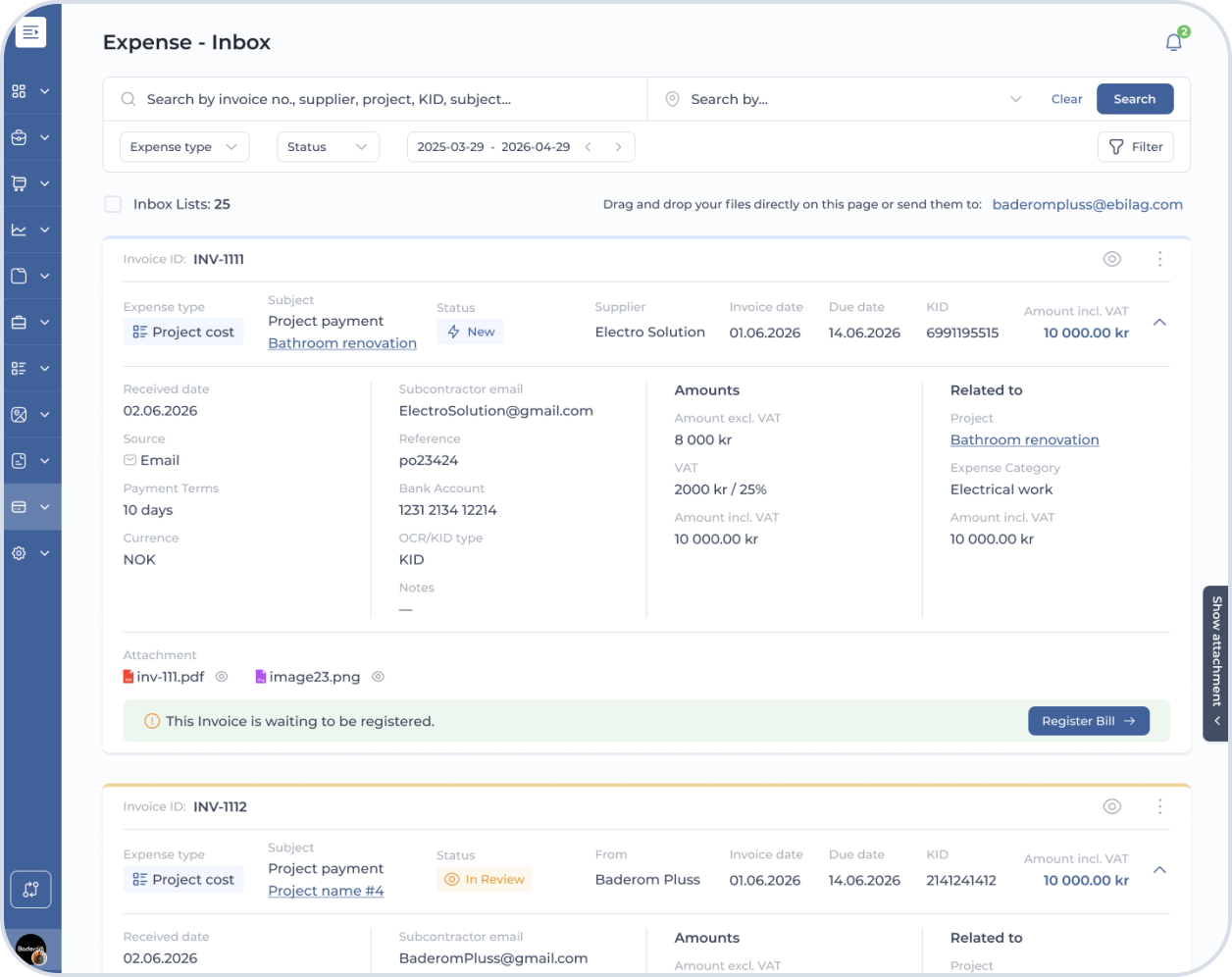1232x977 pixels.
Task: Open Bathroom renovation link under Subject
Action: pyautogui.click(x=342, y=343)
